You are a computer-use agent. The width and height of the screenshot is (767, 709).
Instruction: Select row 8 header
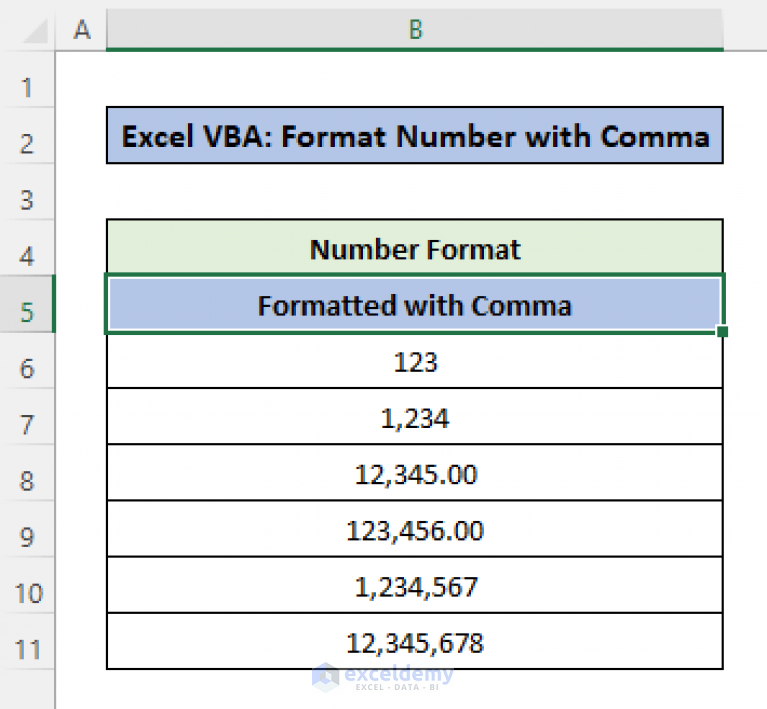[27, 473]
